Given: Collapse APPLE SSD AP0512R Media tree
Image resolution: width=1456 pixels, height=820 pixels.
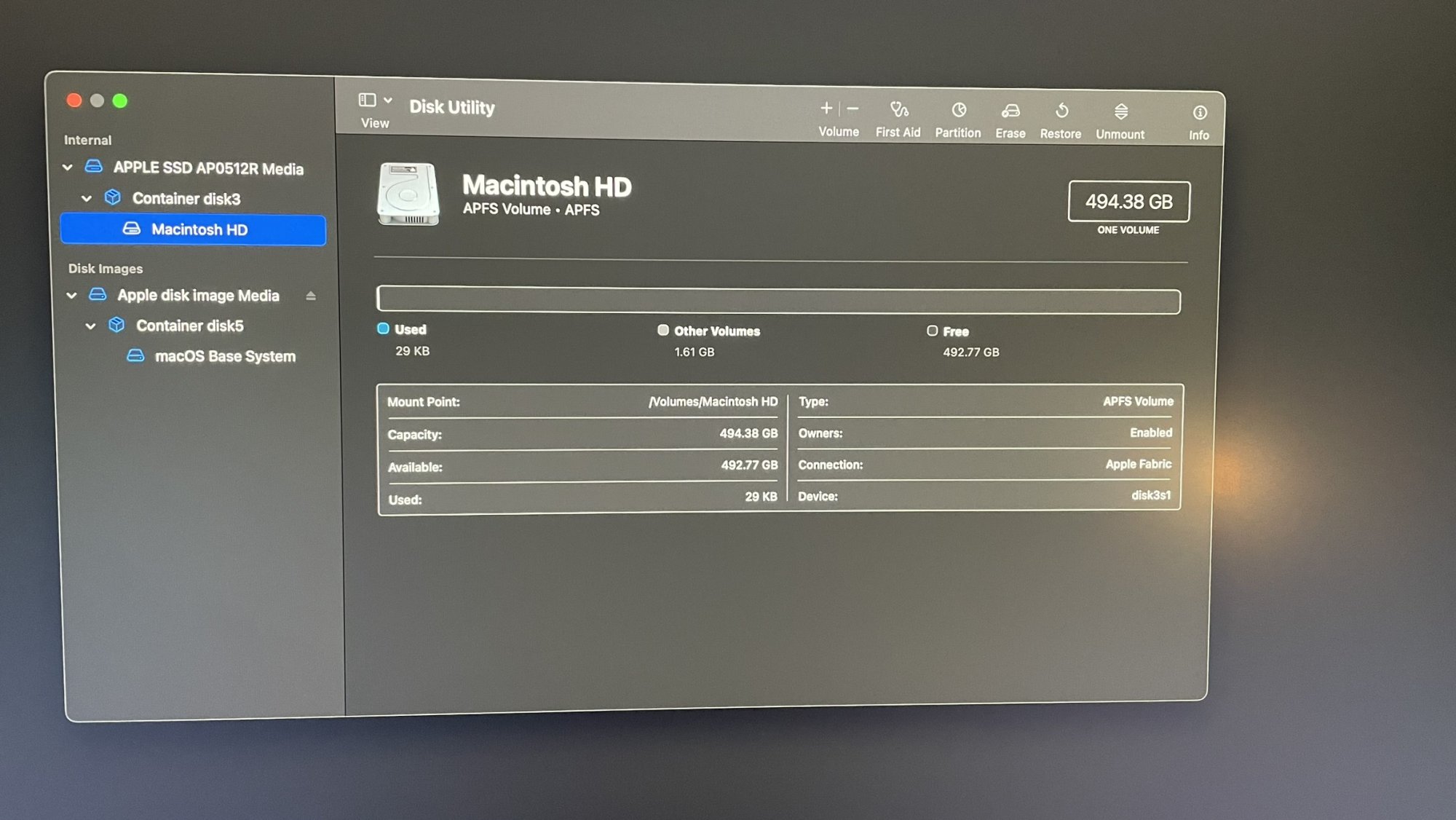Looking at the screenshot, I should pos(68,167).
